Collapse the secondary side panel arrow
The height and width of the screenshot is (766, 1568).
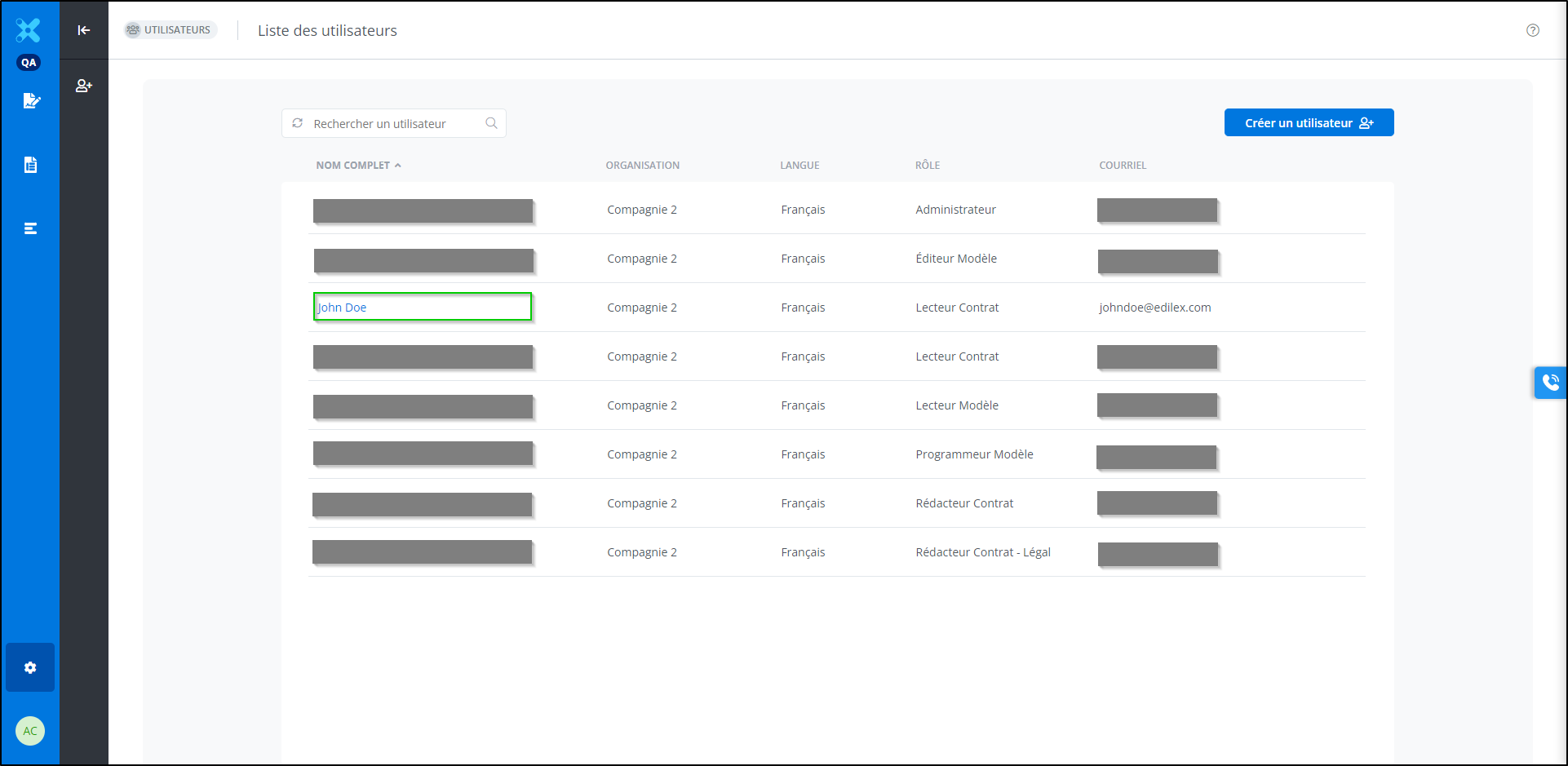point(84,30)
